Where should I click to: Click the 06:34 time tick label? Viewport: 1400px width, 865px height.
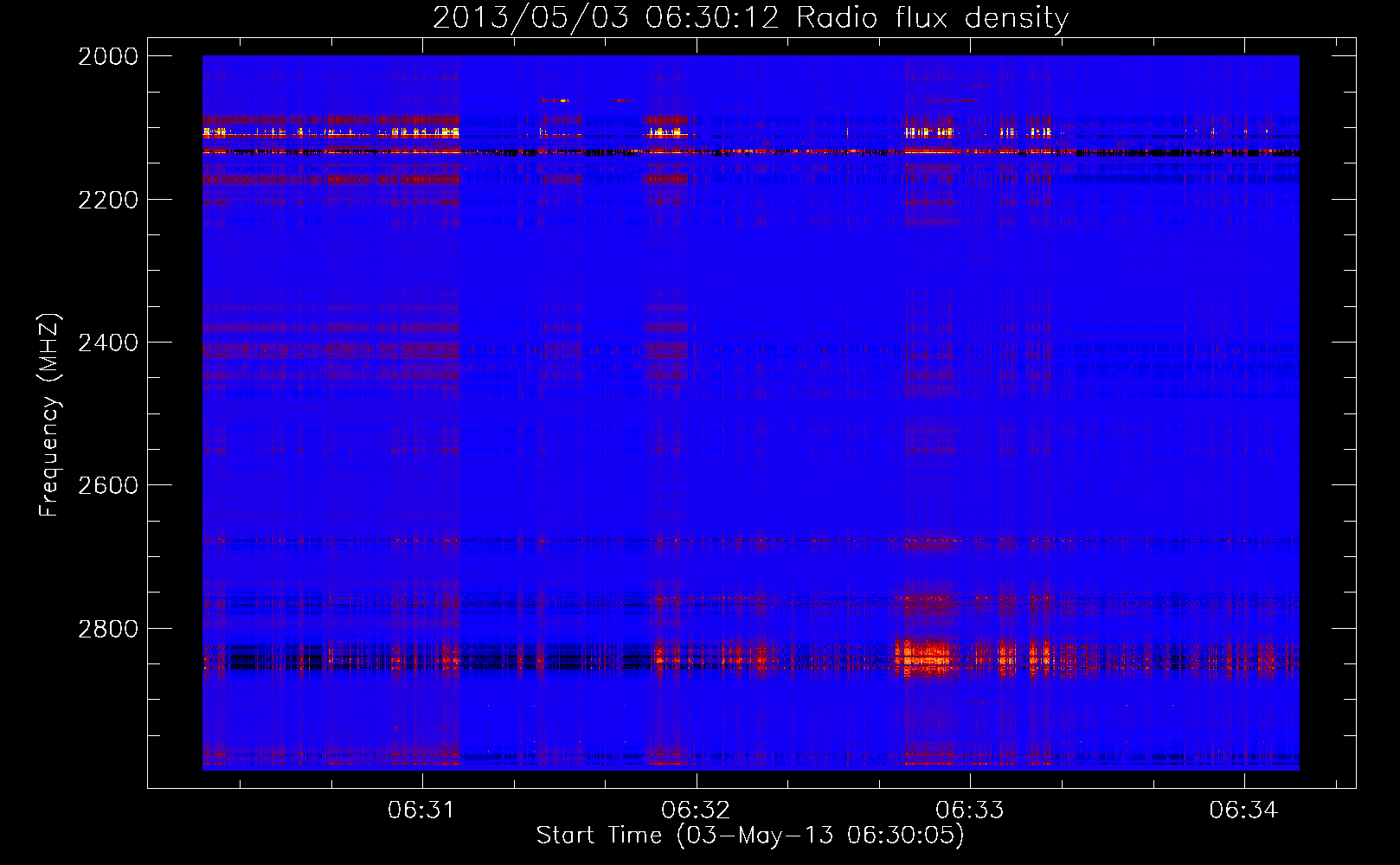[1243, 810]
